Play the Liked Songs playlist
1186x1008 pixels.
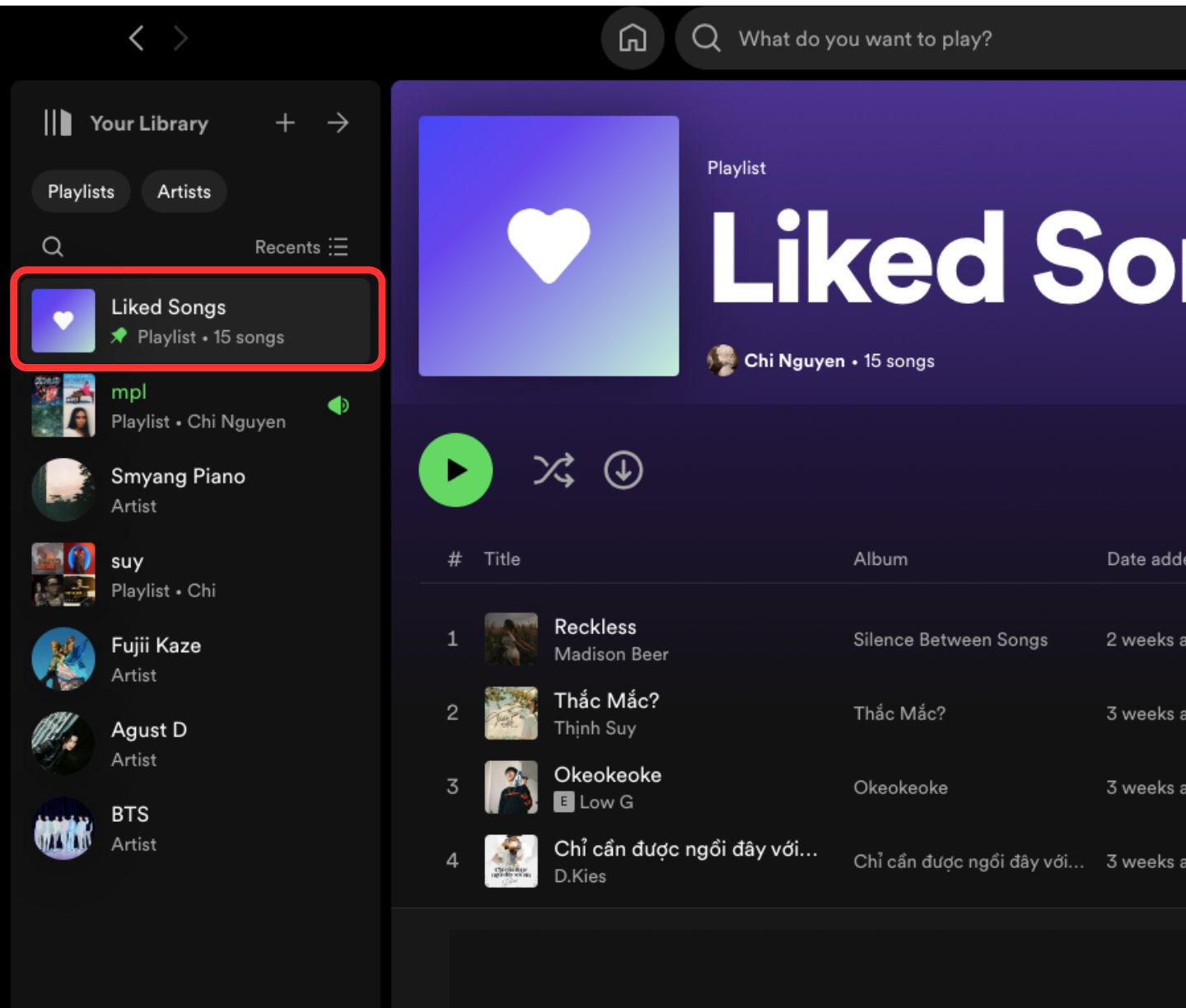point(455,470)
